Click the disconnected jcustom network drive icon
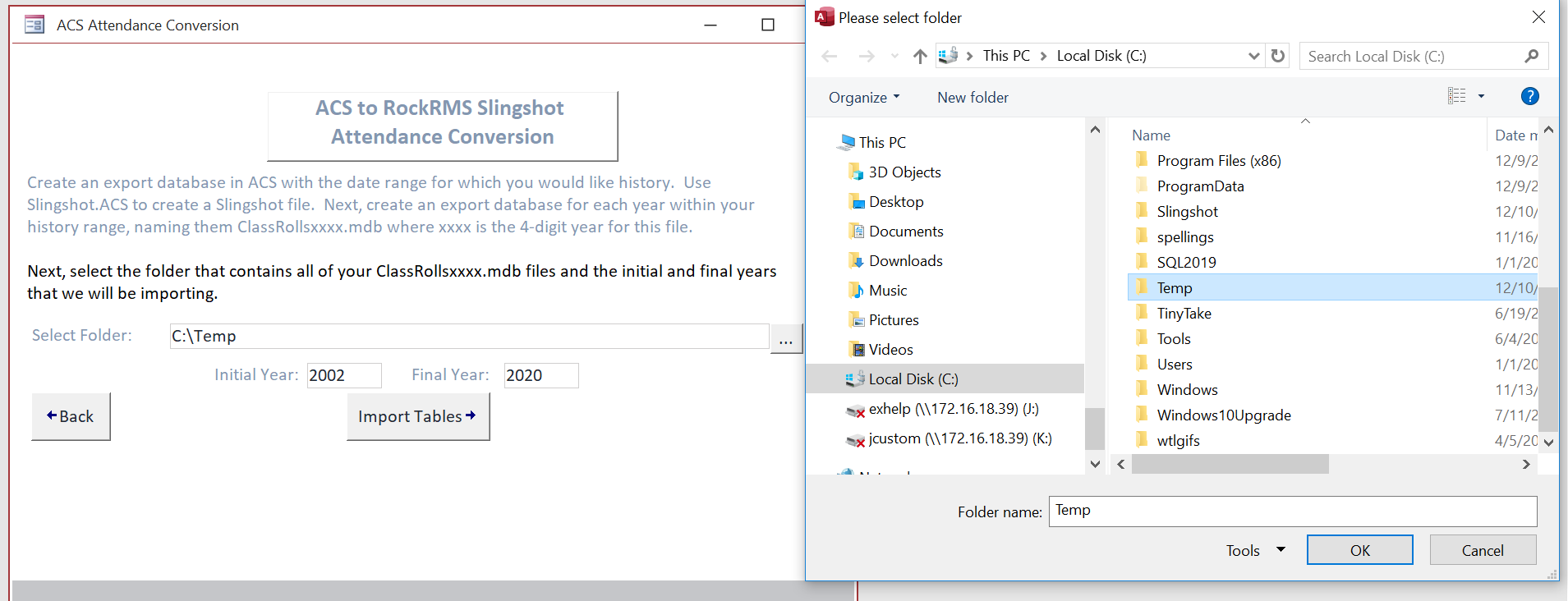Image resolution: width=1568 pixels, height=601 pixels. 855,439
